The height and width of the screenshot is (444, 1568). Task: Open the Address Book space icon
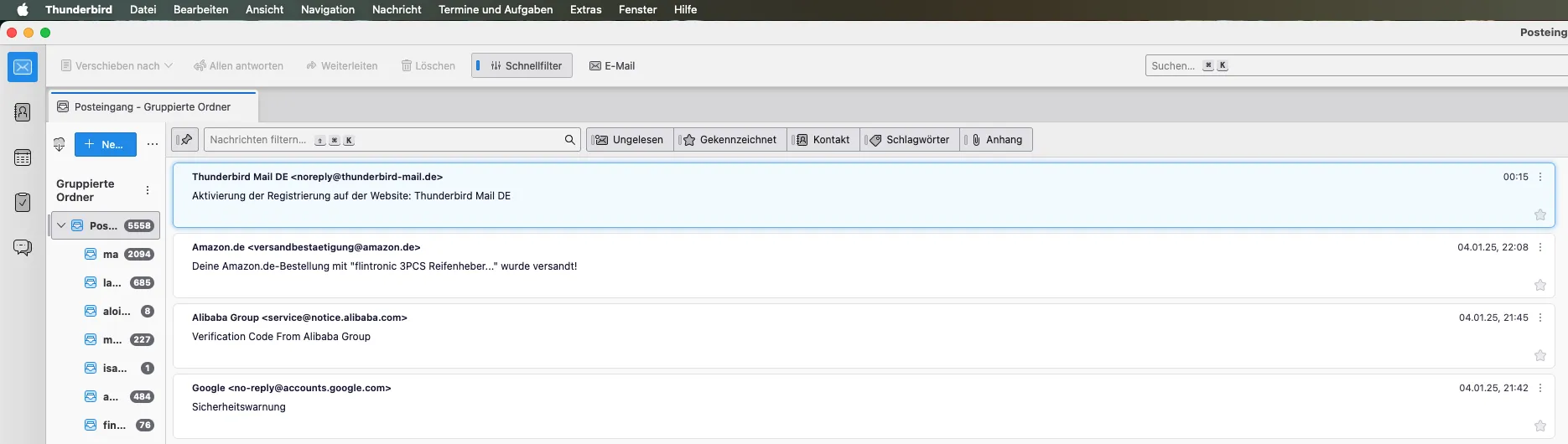23,112
